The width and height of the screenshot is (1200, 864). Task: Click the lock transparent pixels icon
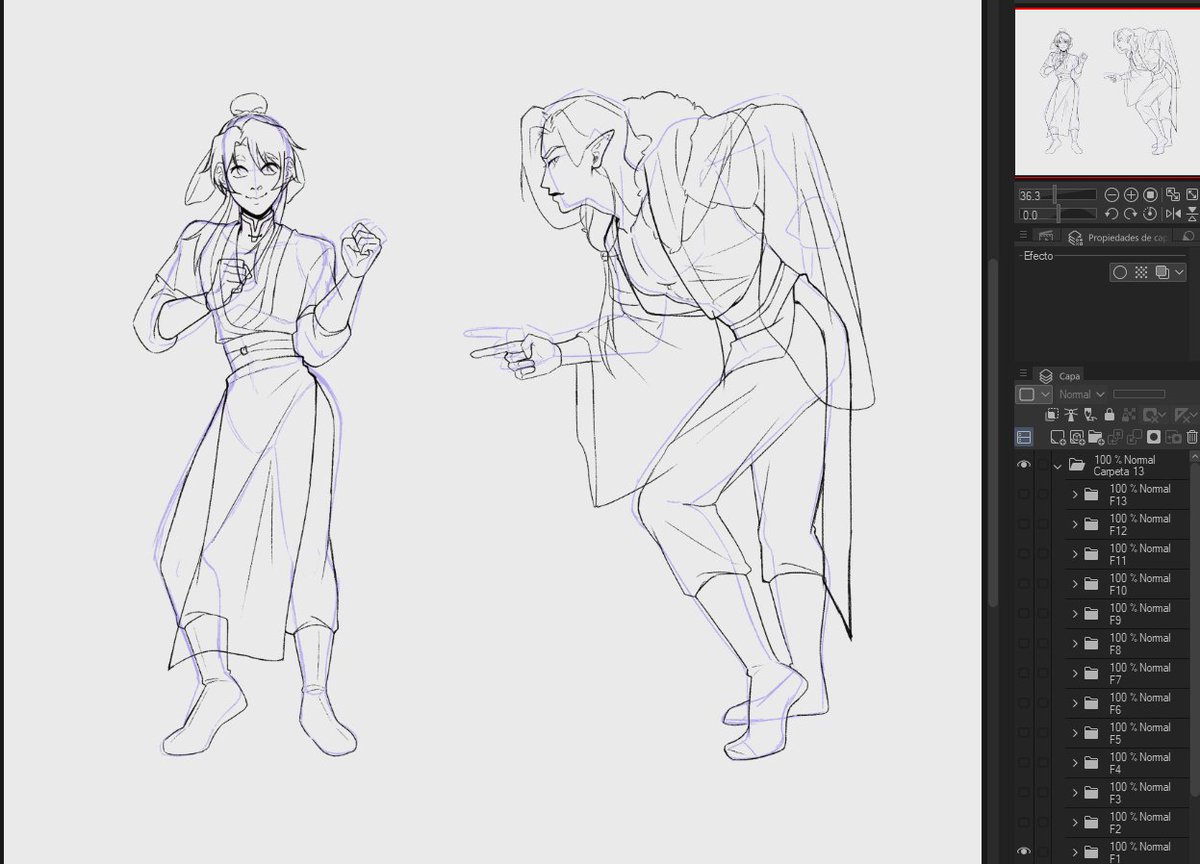coord(1129,414)
